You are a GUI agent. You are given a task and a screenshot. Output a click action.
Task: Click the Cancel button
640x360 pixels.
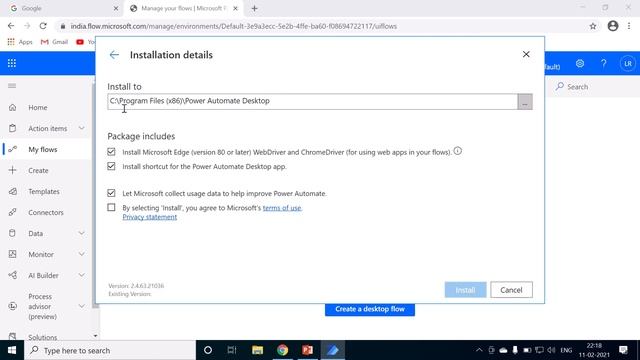(x=511, y=290)
